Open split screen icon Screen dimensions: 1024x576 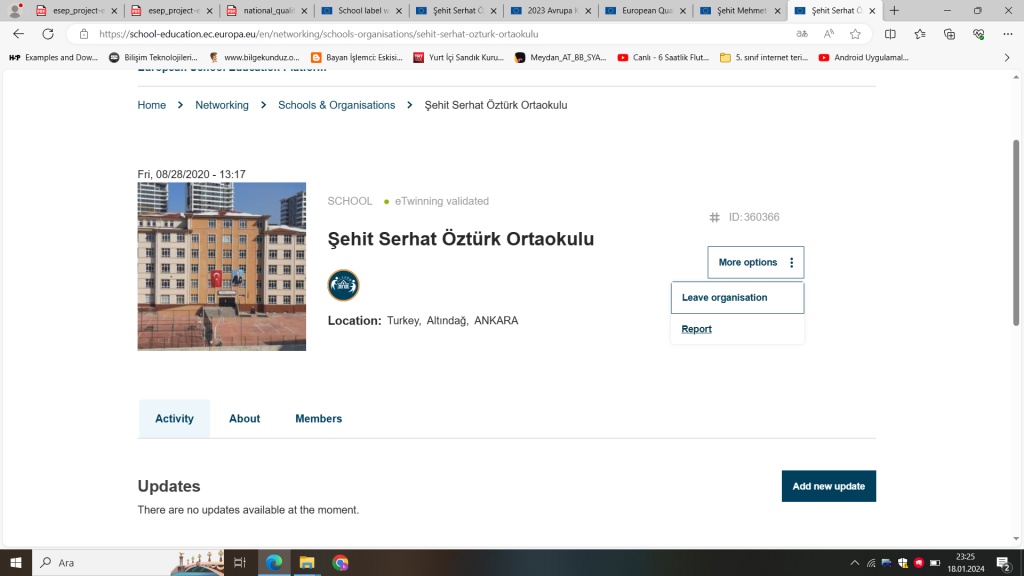(890, 34)
